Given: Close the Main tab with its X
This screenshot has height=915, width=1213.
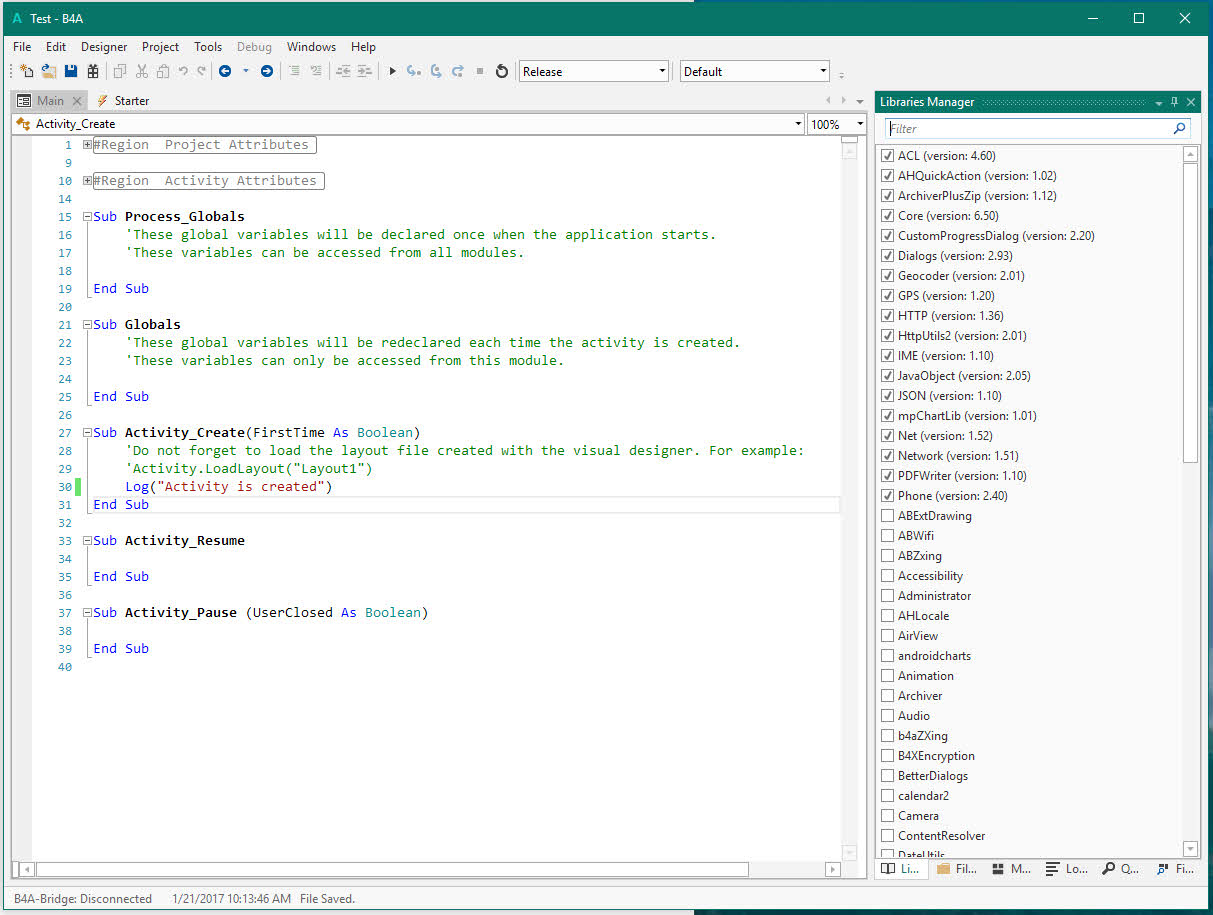Looking at the screenshot, I should [x=78, y=101].
